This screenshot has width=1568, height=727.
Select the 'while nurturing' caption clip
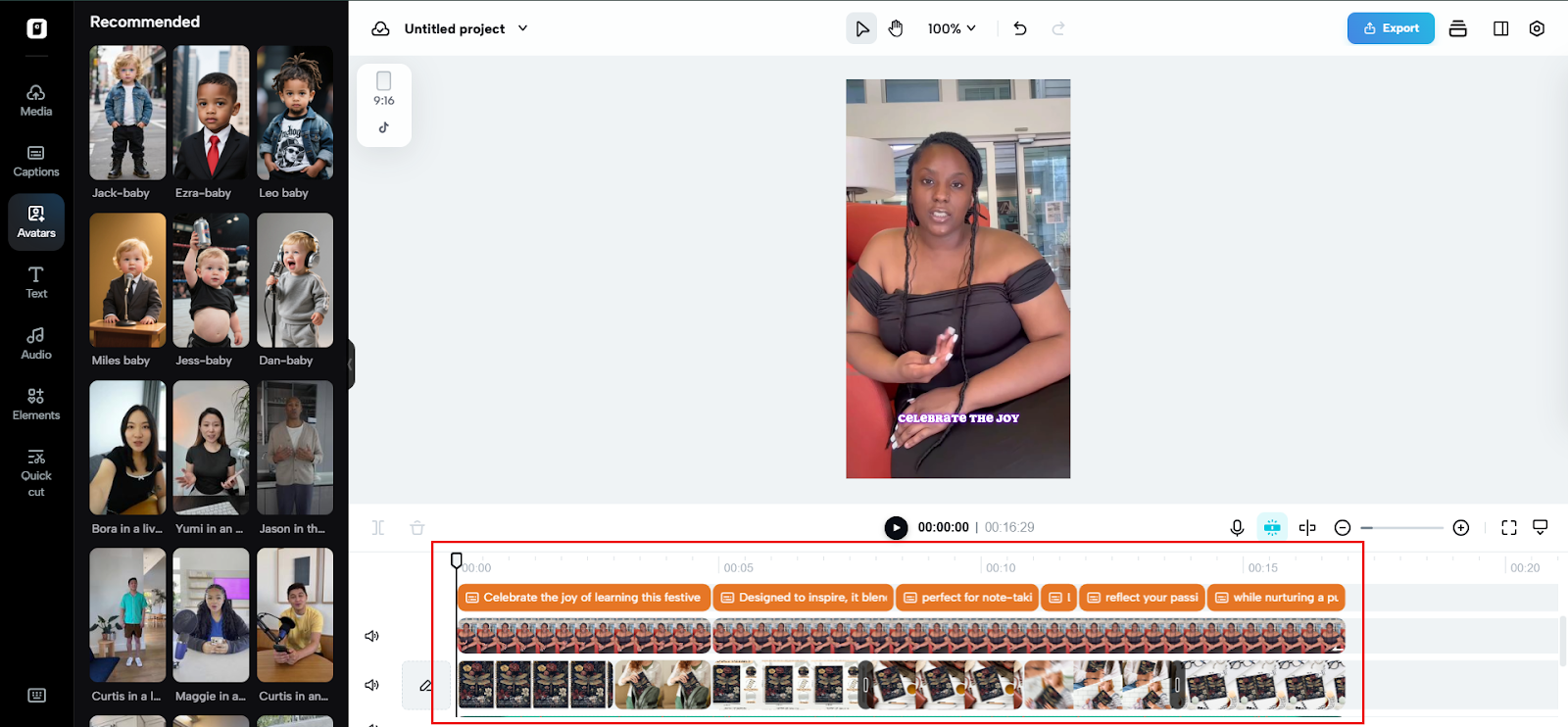click(x=1276, y=598)
